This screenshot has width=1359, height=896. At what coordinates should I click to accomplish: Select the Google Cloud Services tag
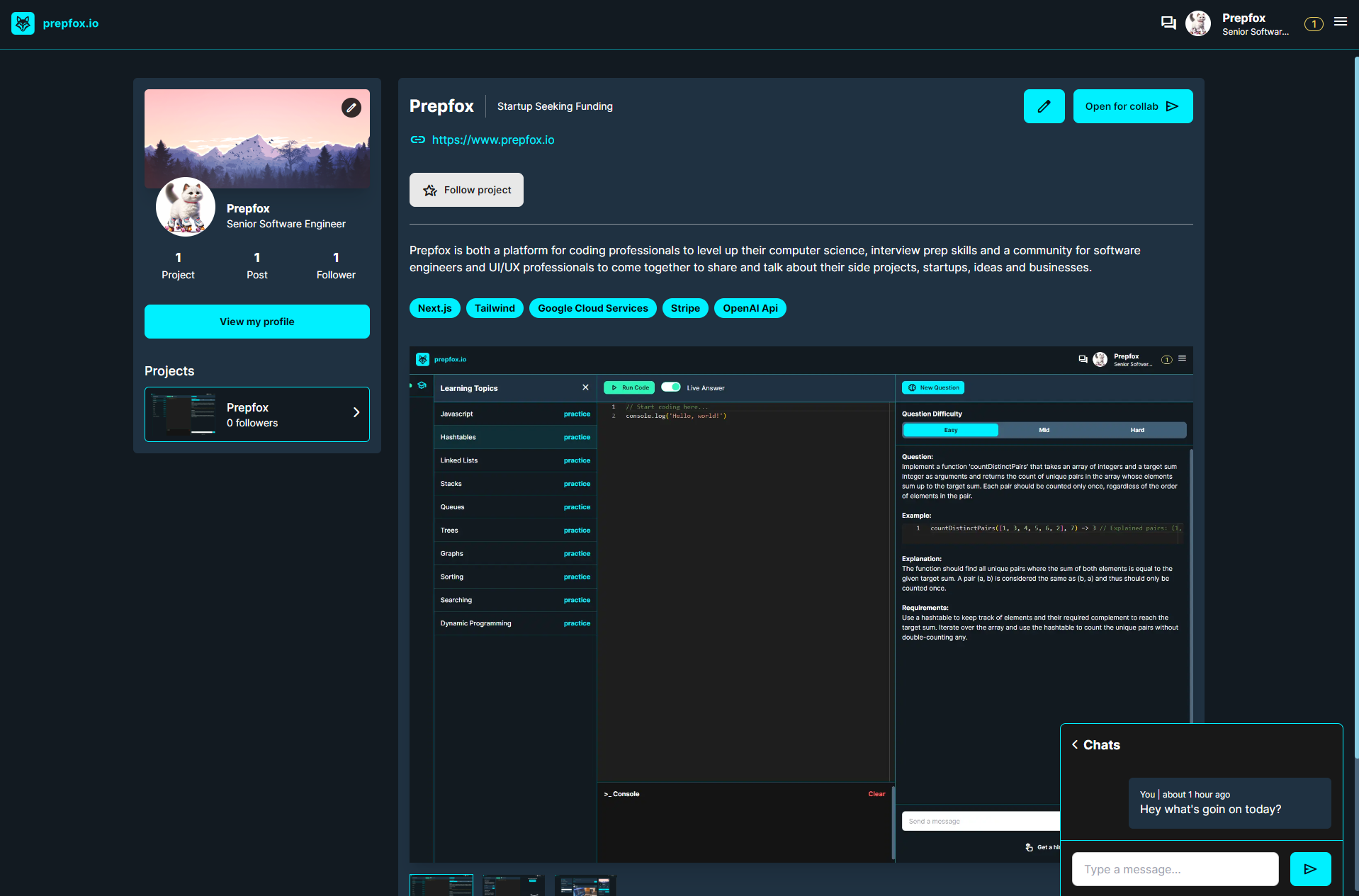(593, 308)
